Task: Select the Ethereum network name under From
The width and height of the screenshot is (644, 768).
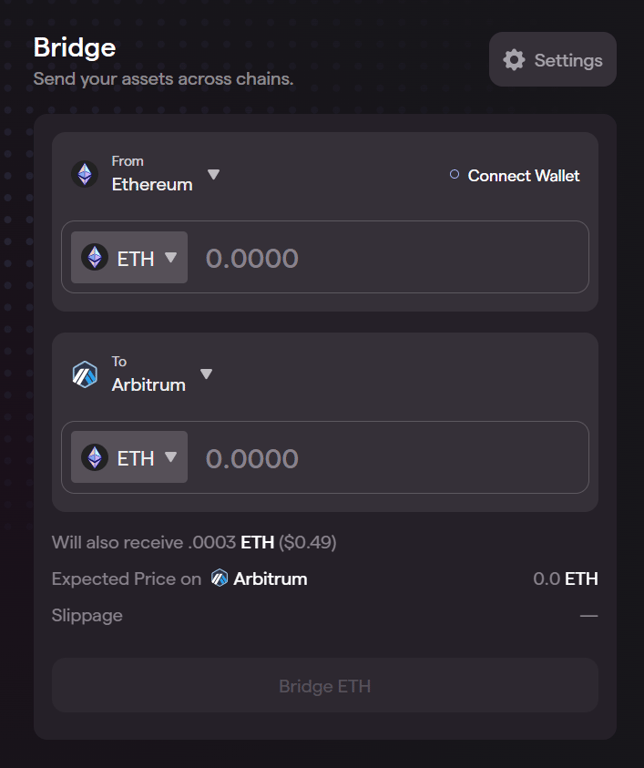Action: click(x=152, y=184)
